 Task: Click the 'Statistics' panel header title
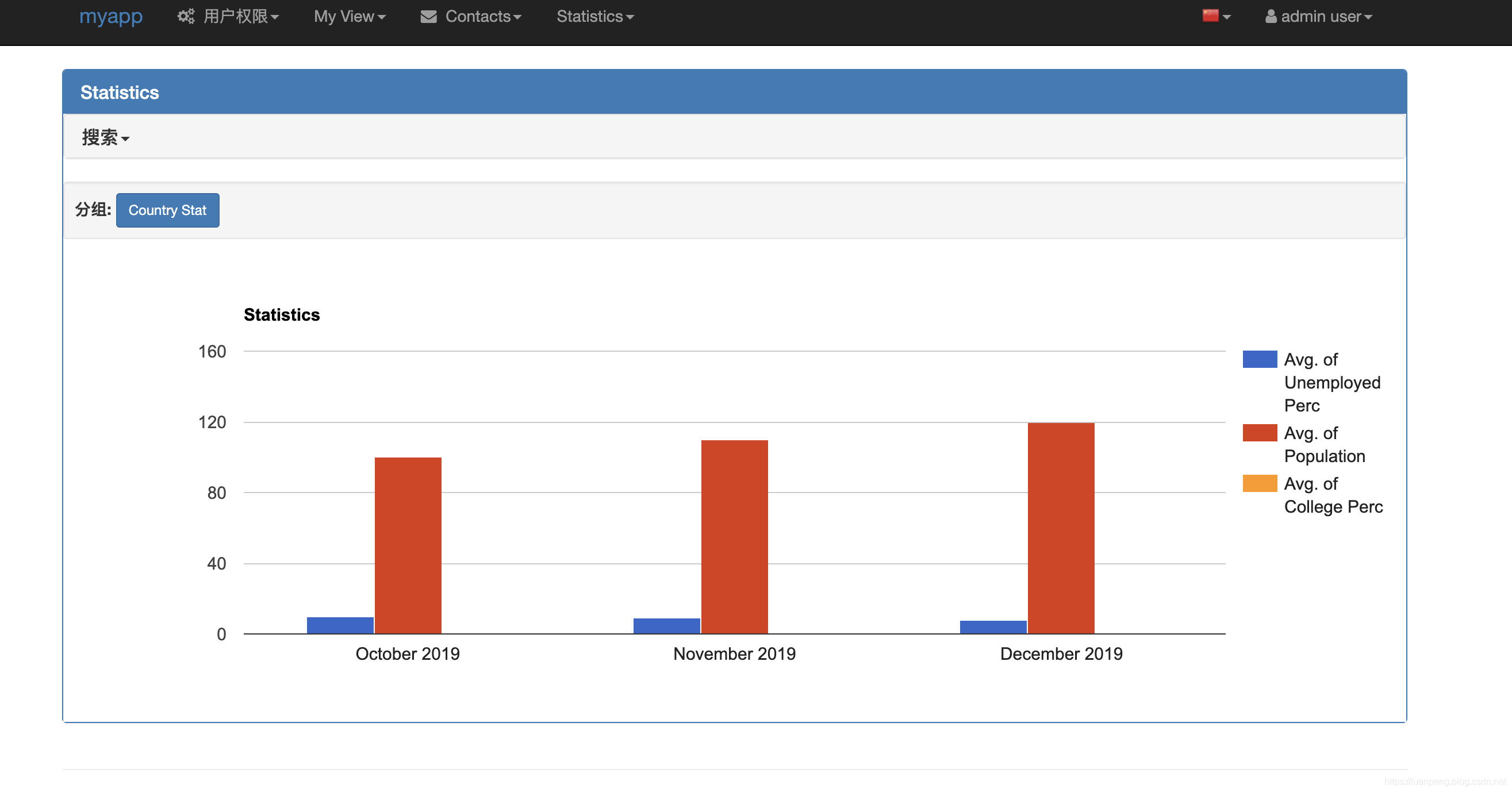(120, 92)
